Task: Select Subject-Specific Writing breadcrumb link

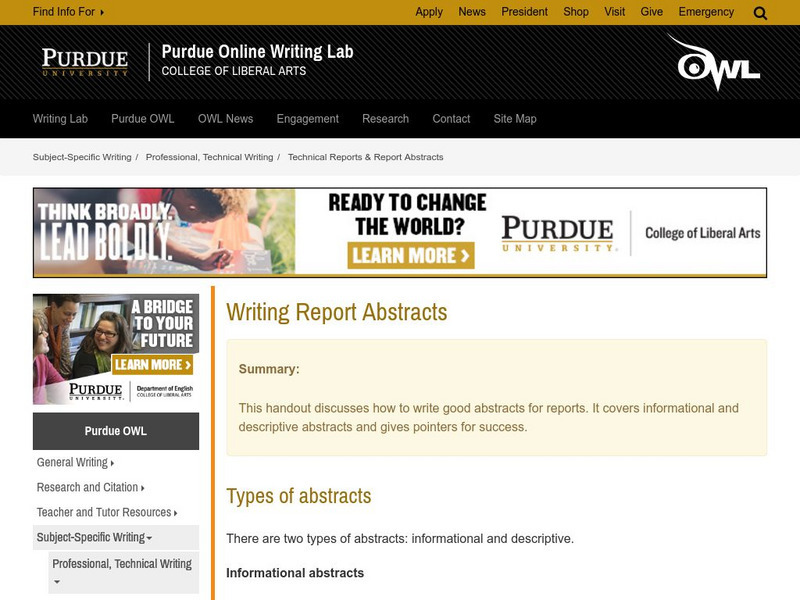Action: (x=82, y=157)
